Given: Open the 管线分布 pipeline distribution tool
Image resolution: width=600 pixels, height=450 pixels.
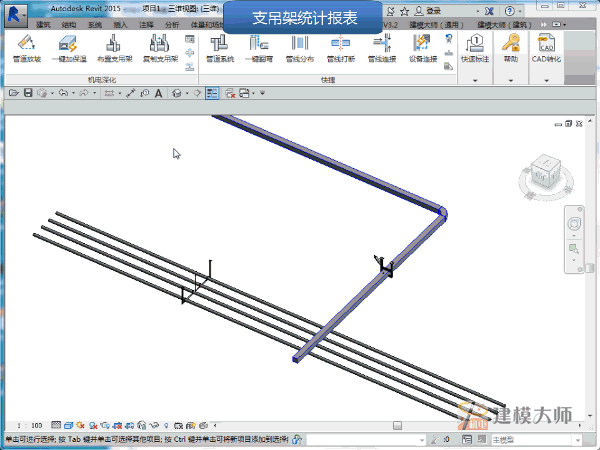Looking at the screenshot, I should pos(300,48).
